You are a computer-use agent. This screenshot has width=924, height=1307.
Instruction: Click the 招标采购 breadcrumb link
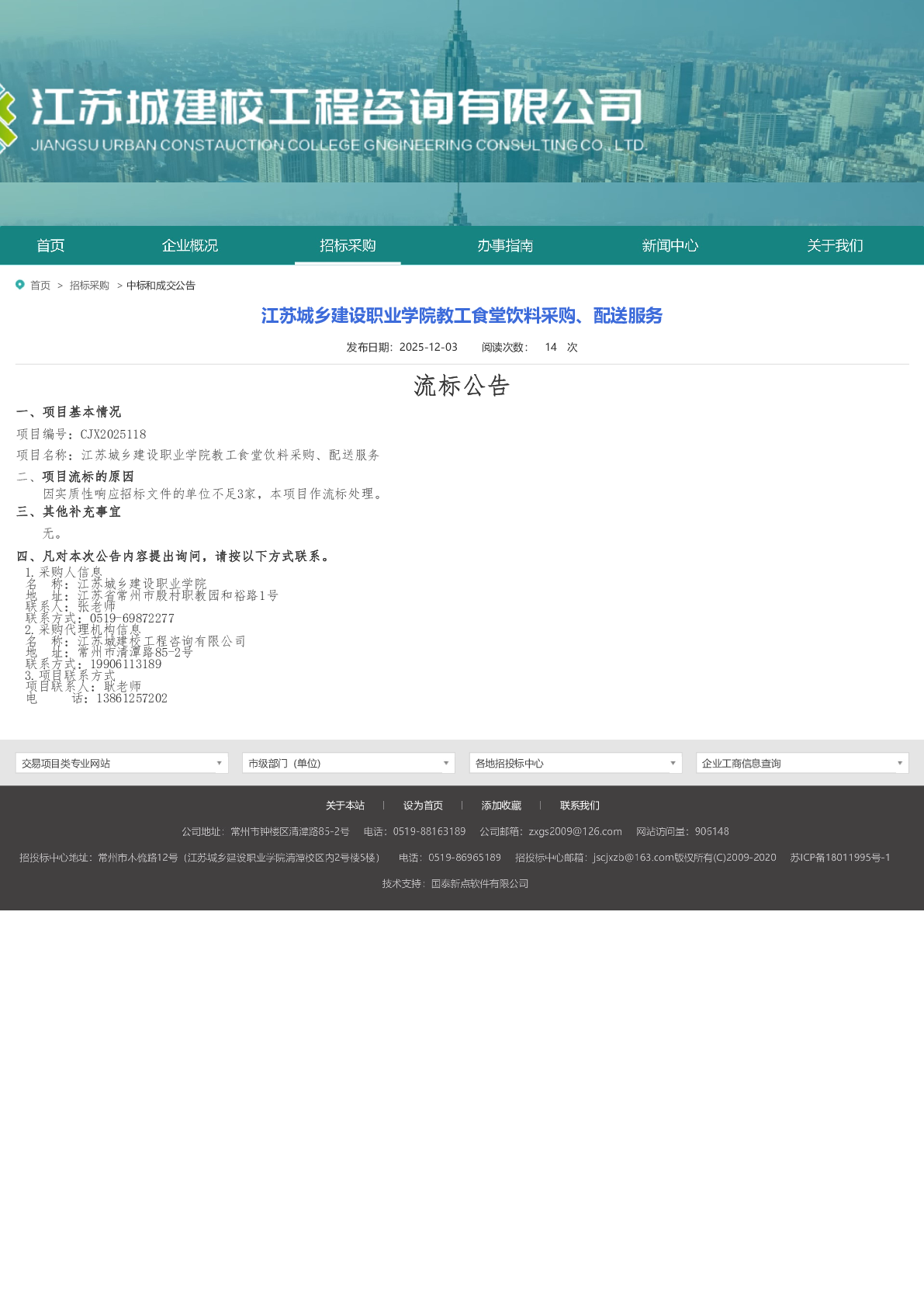coord(89,286)
